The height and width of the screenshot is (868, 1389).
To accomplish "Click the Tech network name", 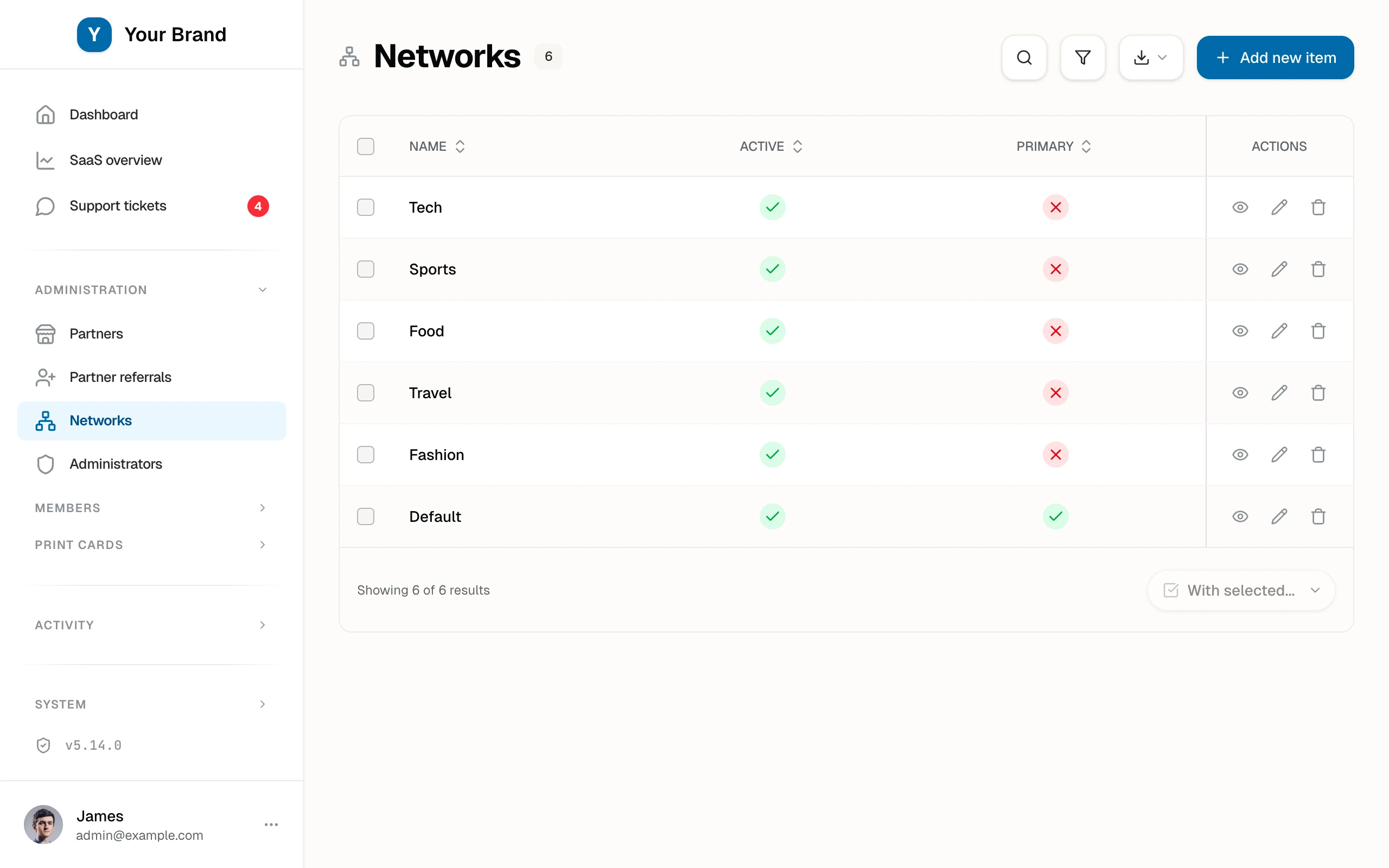I will click(x=425, y=207).
